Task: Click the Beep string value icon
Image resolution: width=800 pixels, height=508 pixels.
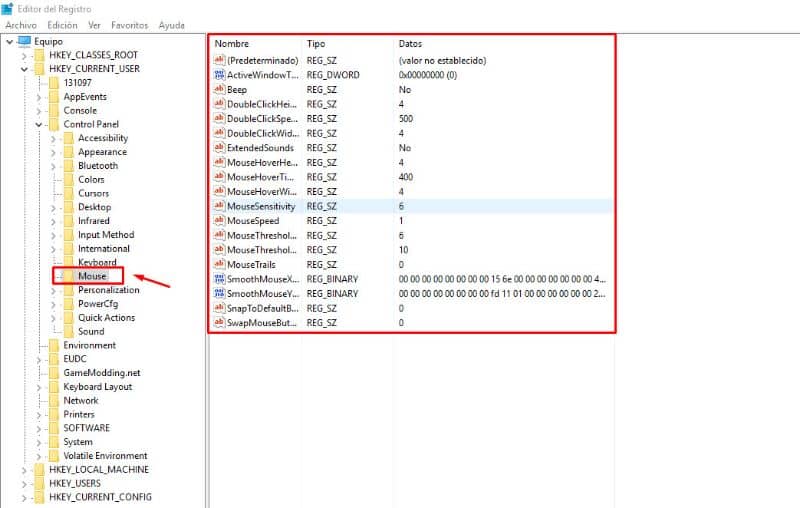Action: (x=220, y=89)
